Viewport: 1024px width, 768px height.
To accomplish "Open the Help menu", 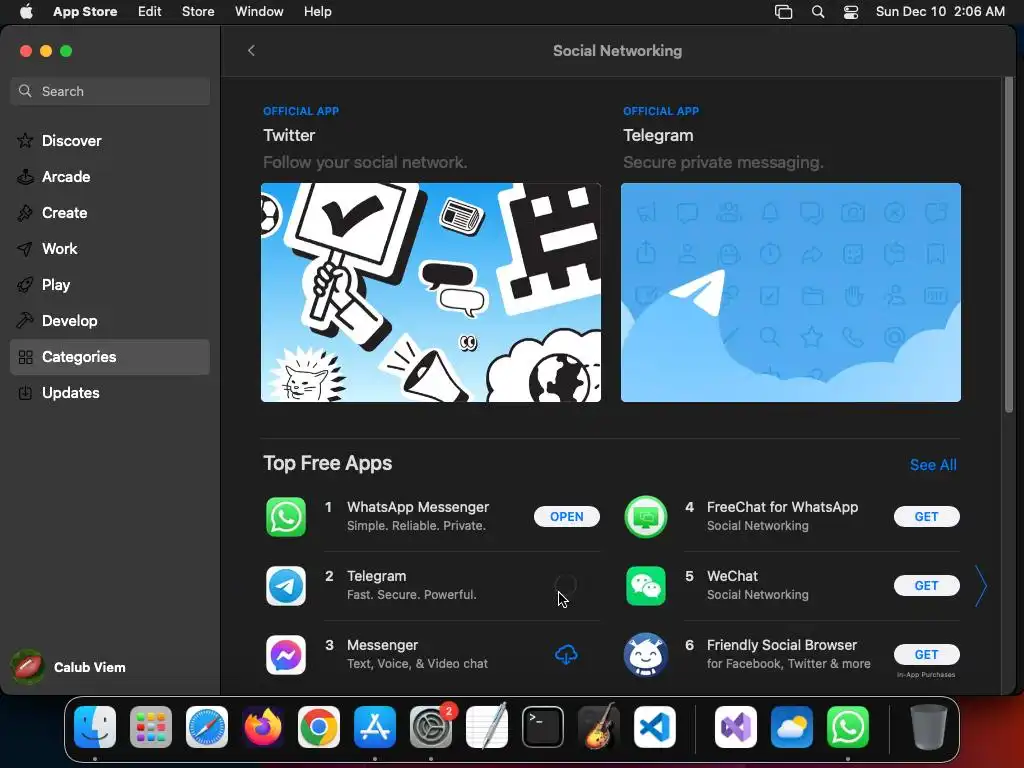I will (317, 12).
